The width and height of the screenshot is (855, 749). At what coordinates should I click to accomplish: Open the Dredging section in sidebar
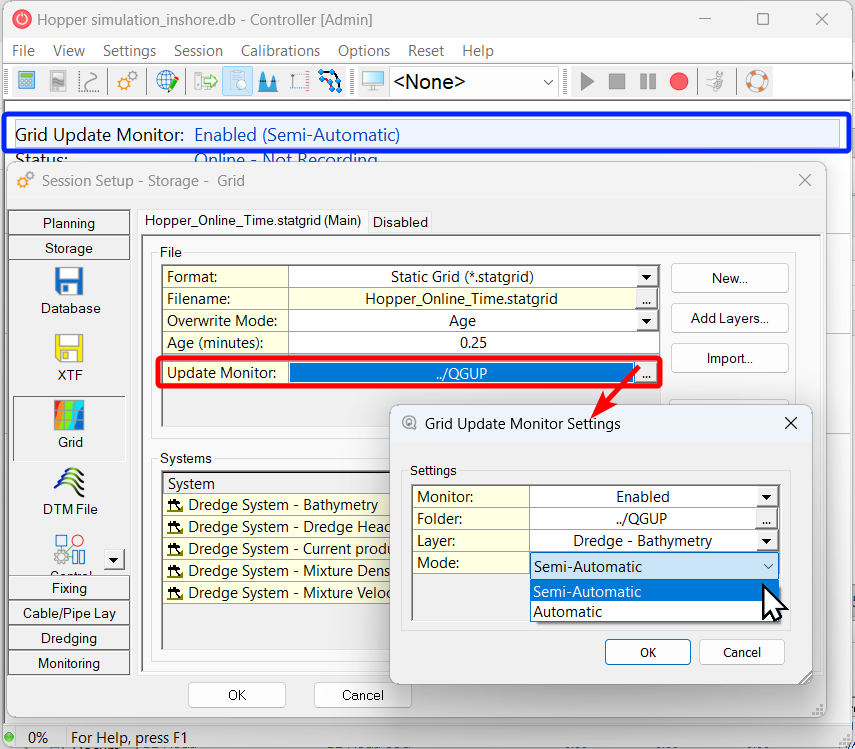tap(69, 638)
